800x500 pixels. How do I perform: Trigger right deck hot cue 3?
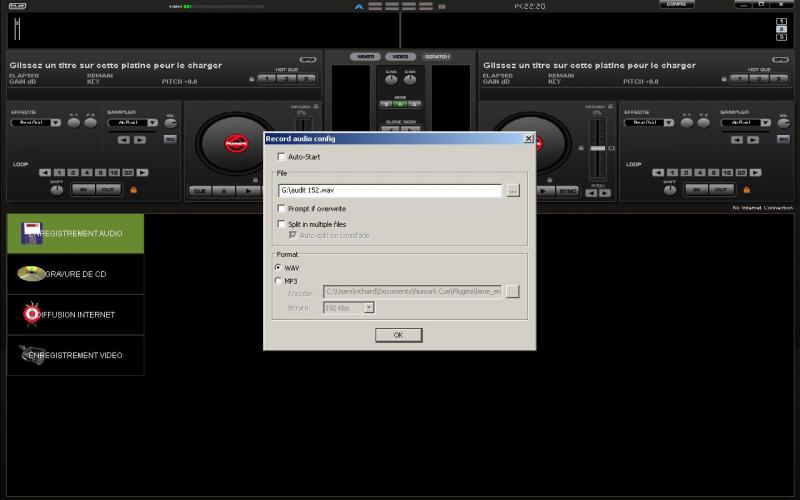(x=779, y=79)
